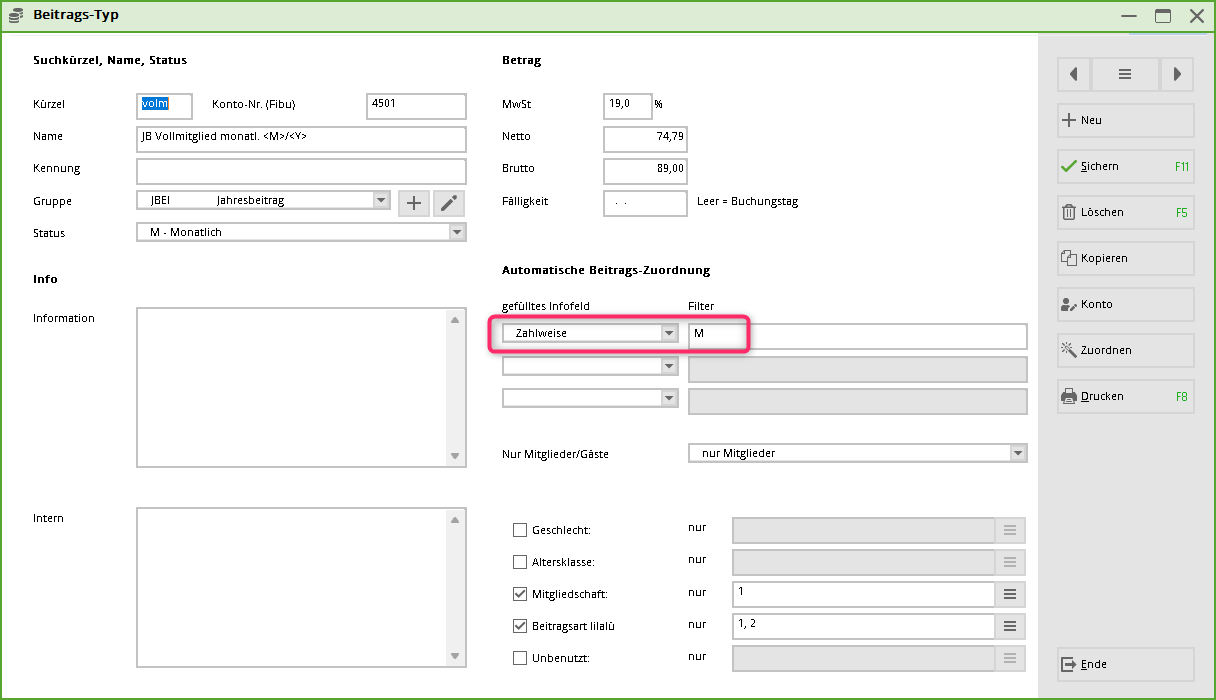Click the Löschen trash button
Viewport: 1216px width, 700px height.
[1125, 212]
